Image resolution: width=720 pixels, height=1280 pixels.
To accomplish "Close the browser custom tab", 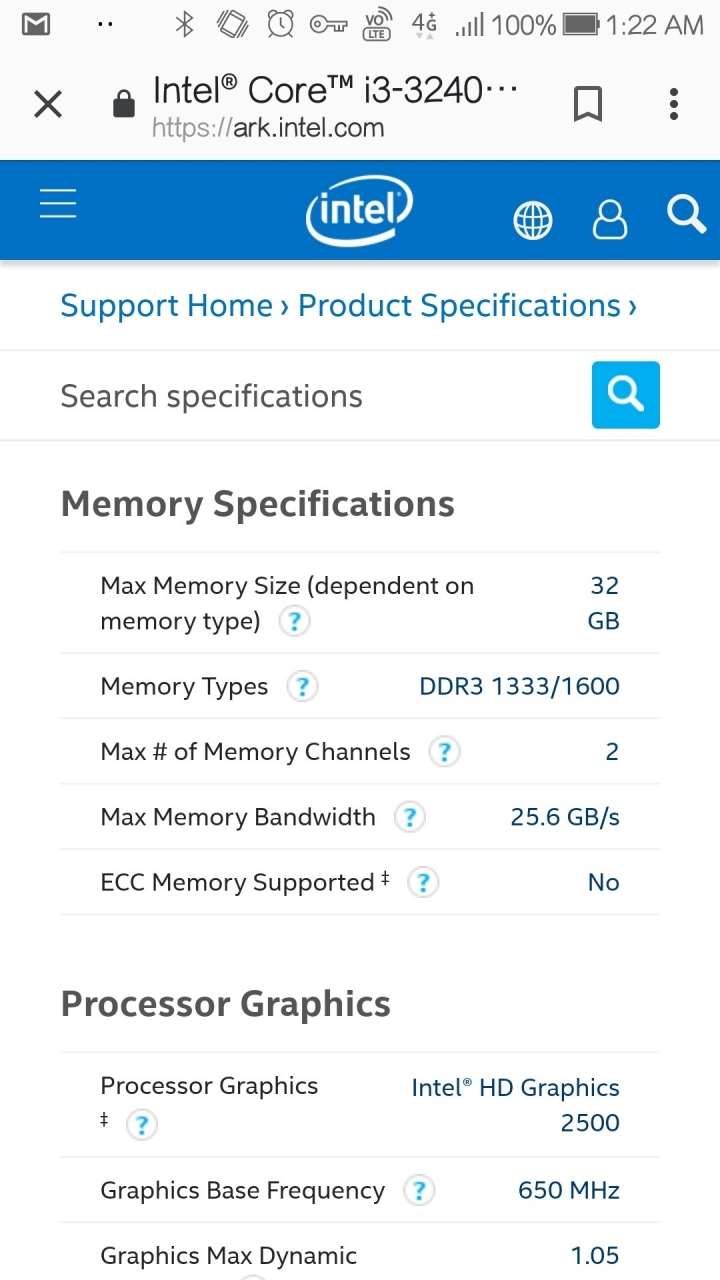I will tap(48, 104).
